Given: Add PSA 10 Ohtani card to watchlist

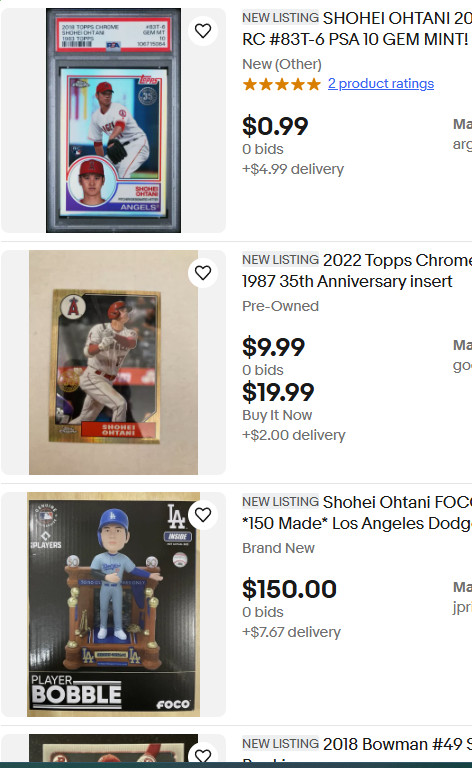Looking at the screenshot, I should [203, 31].
